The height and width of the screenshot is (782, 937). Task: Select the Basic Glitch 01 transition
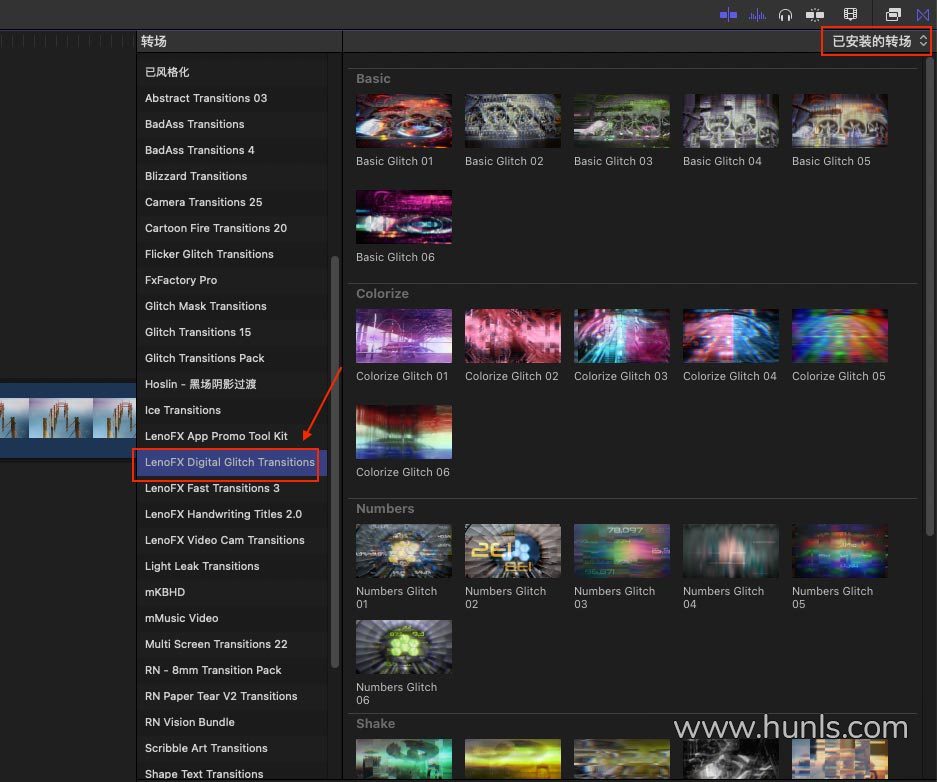pyautogui.click(x=404, y=122)
